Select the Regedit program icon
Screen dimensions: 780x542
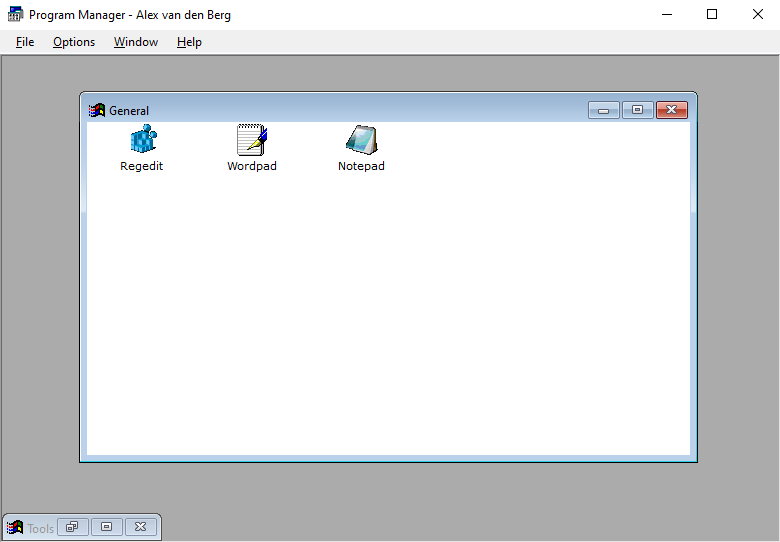[x=143, y=139]
